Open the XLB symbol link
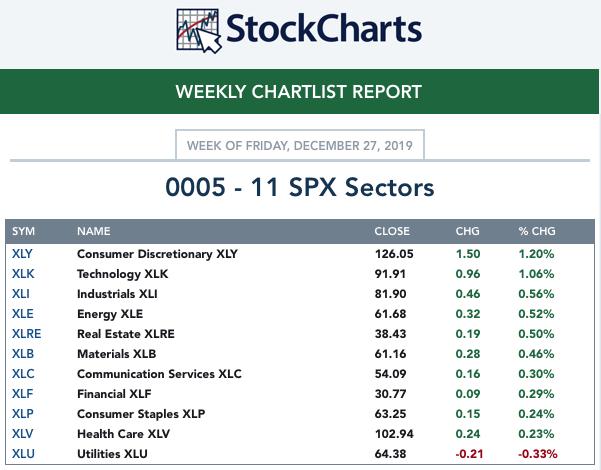The height and width of the screenshot is (470, 601). click(x=22, y=354)
